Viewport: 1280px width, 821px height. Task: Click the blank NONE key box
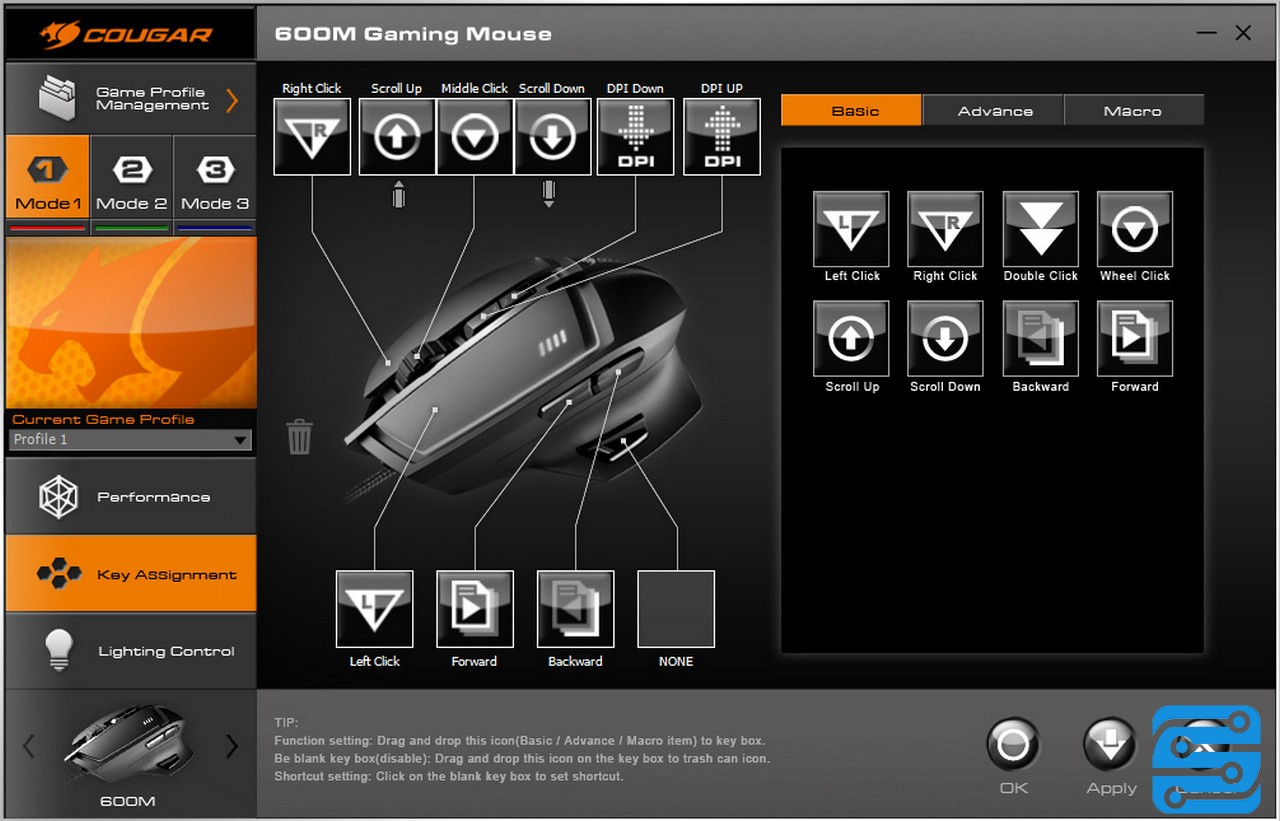(x=676, y=610)
